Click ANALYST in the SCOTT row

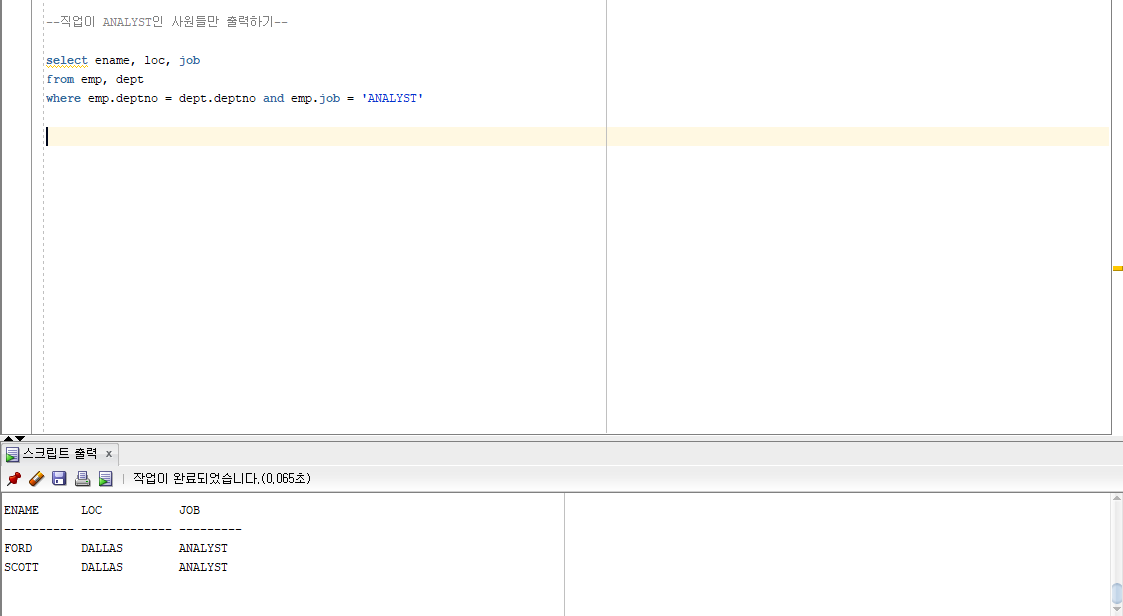point(203,567)
